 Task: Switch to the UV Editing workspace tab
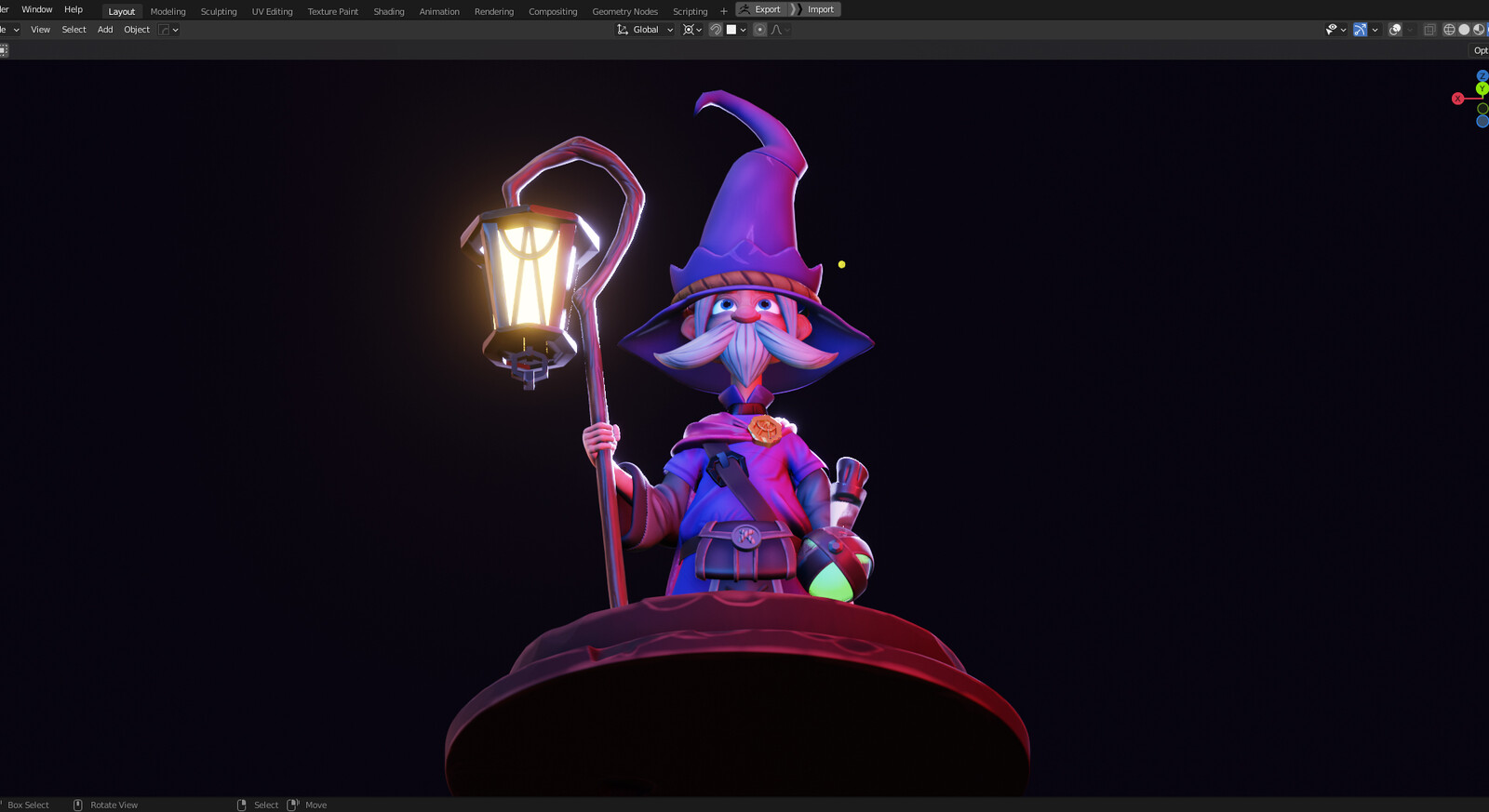pos(272,11)
